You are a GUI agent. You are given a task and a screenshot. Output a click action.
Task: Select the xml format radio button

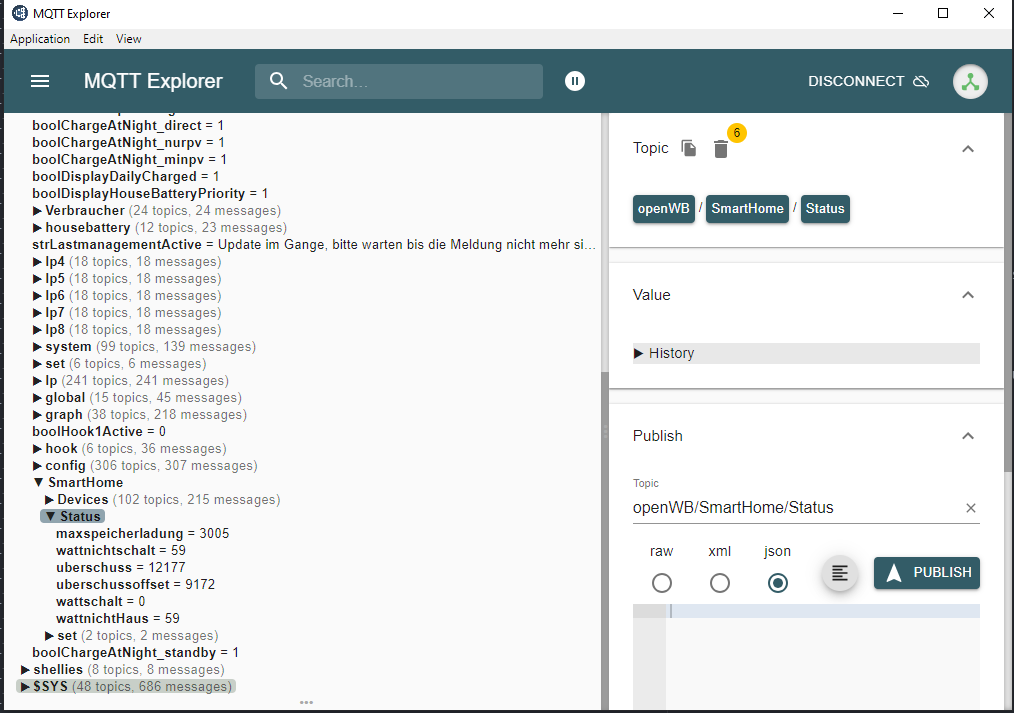[719, 583]
